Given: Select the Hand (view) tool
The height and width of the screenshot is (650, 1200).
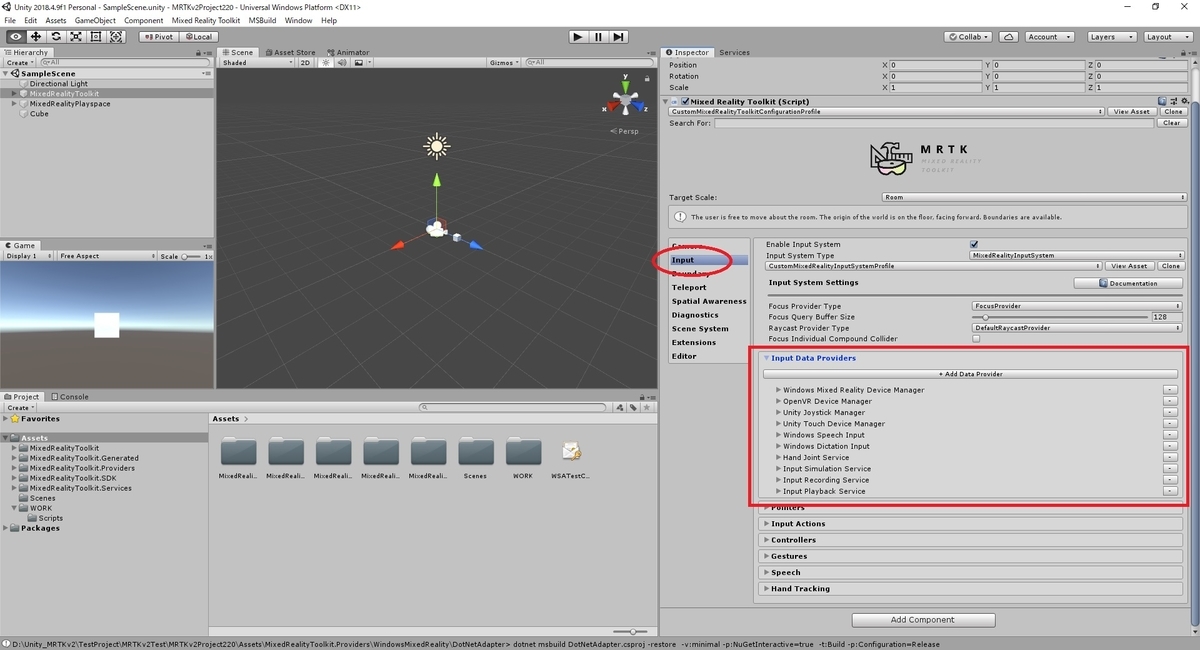Looking at the screenshot, I should pos(15,37).
